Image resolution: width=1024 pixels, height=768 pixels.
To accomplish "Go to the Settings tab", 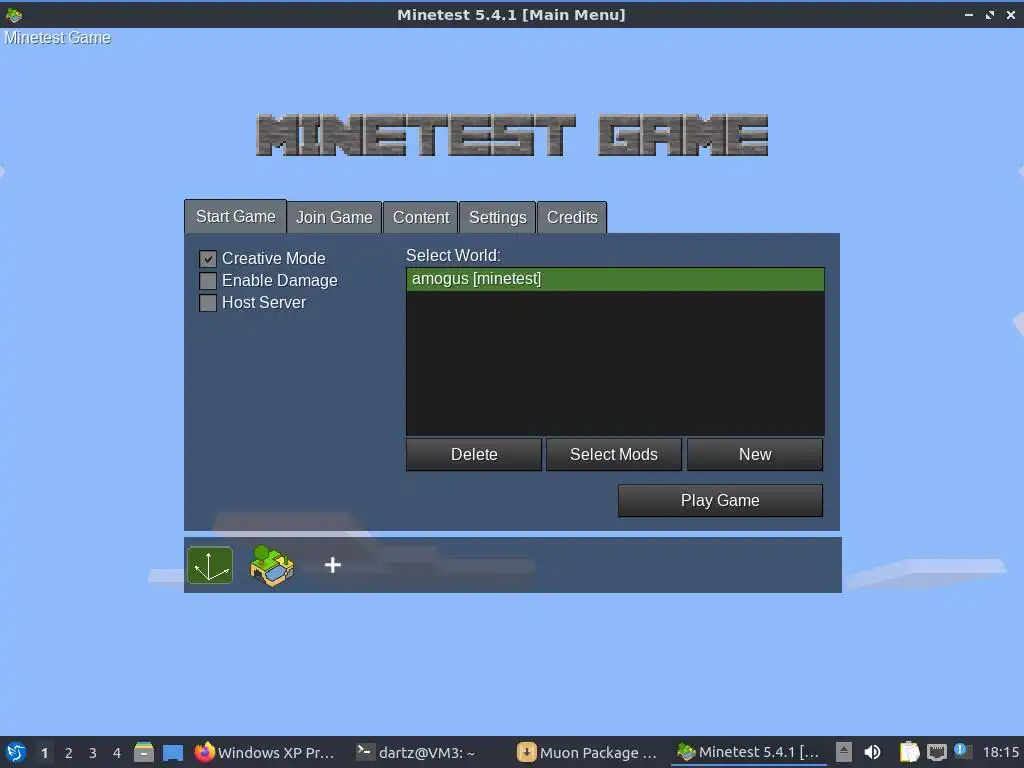I will (498, 217).
